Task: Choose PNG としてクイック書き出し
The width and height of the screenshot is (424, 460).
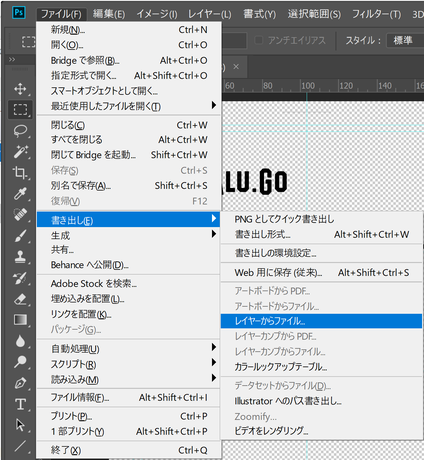Action: pyautogui.click(x=321, y=219)
